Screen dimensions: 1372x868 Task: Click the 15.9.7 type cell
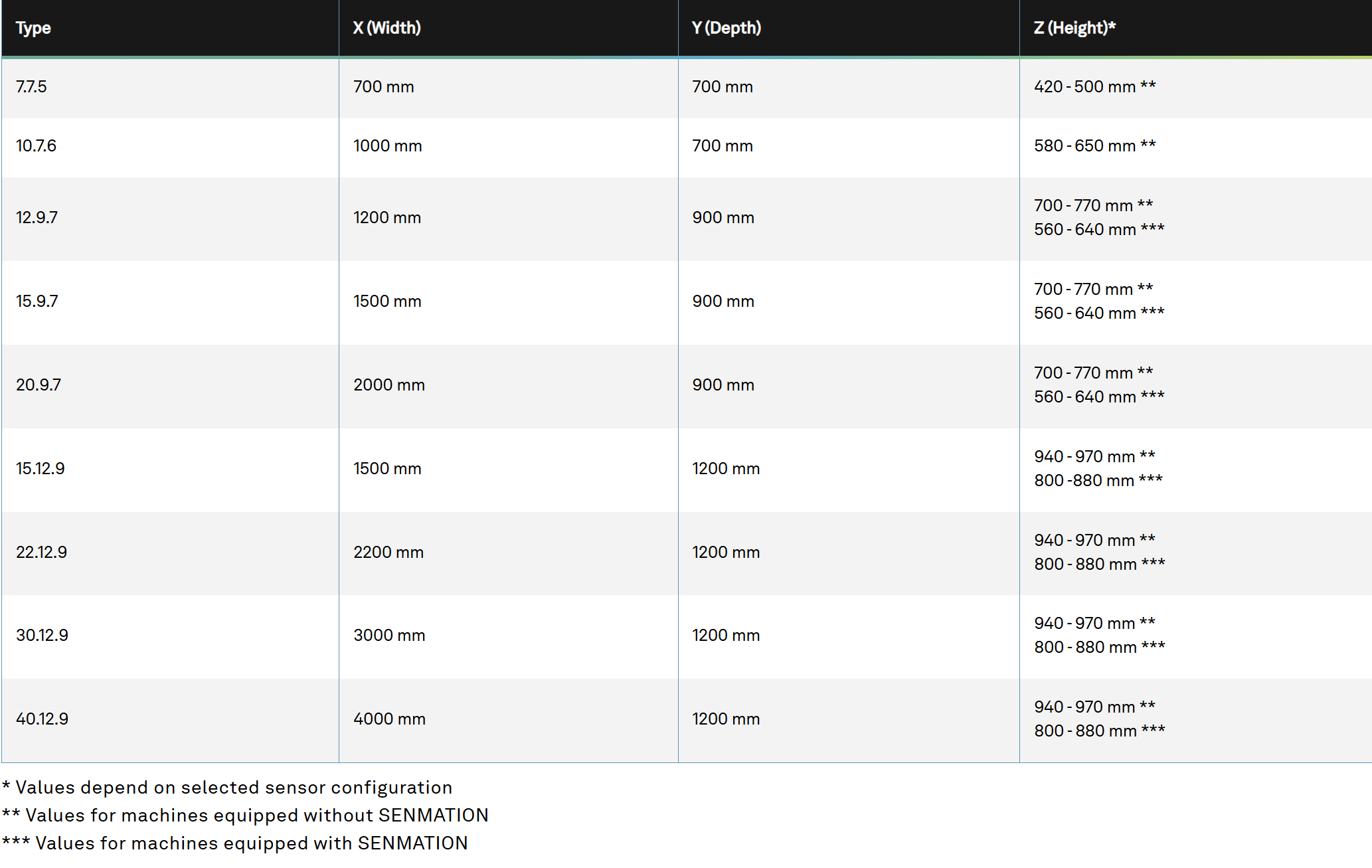click(x=170, y=303)
